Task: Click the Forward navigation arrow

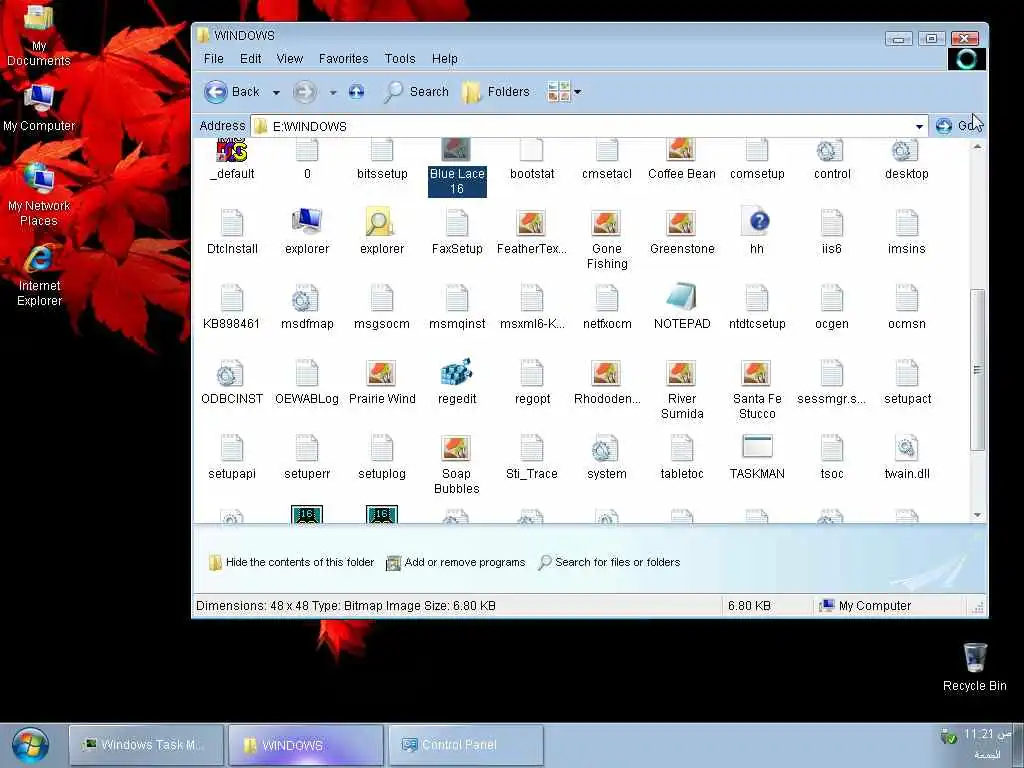Action: pyautogui.click(x=304, y=92)
